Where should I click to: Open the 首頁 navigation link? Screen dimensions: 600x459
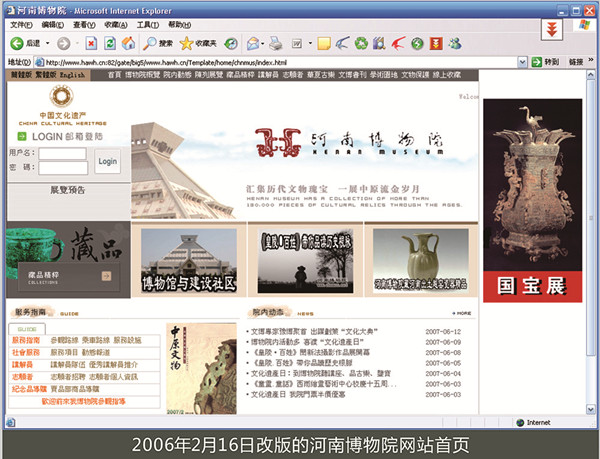coord(114,75)
